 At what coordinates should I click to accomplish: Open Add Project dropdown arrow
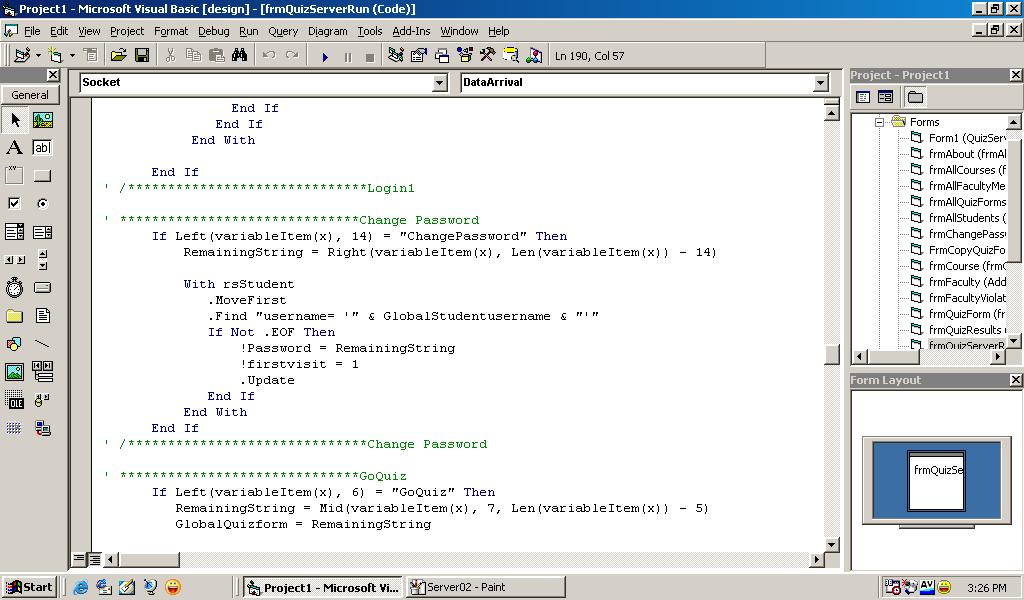[38, 55]
